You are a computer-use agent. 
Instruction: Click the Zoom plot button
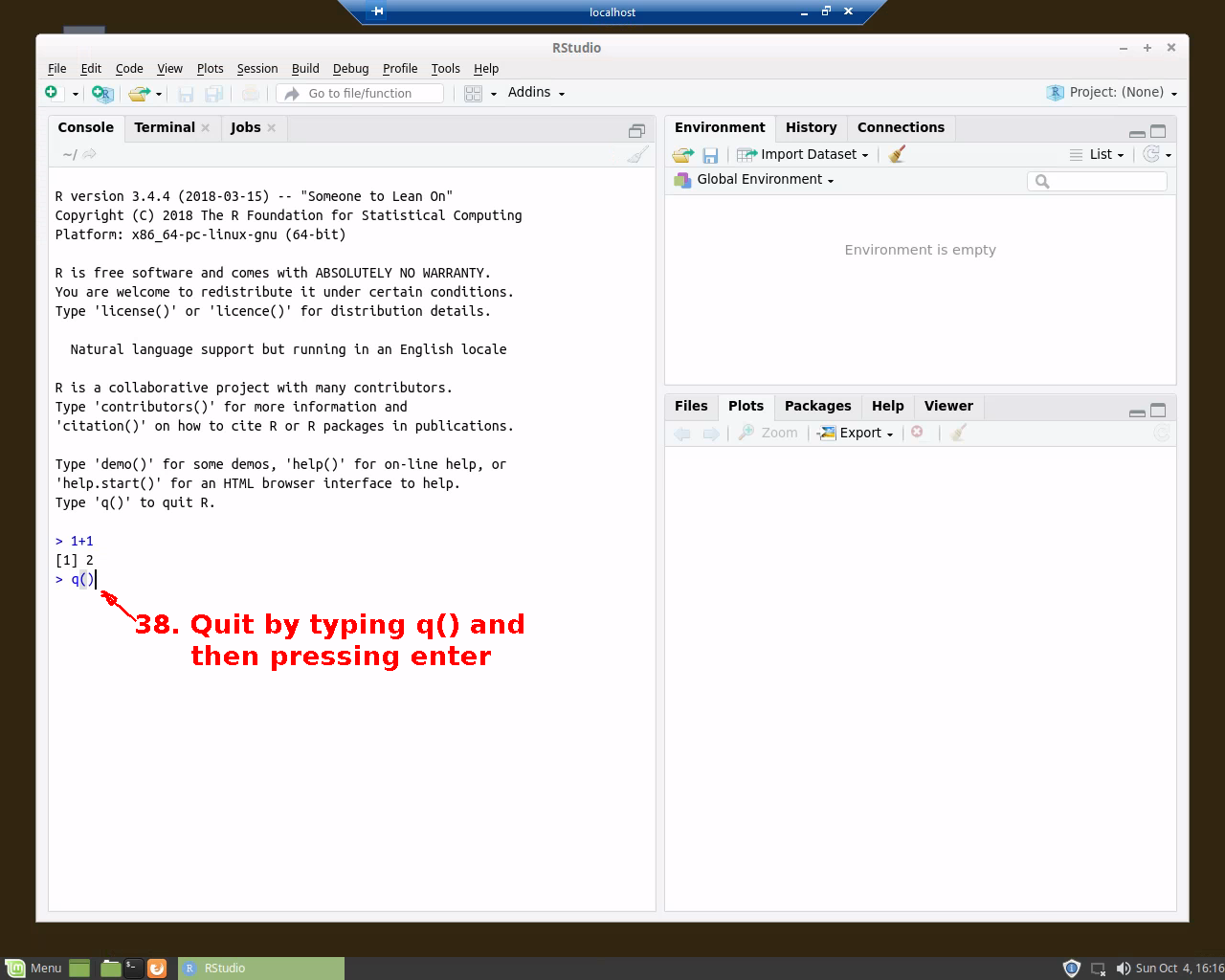[768, 433]
